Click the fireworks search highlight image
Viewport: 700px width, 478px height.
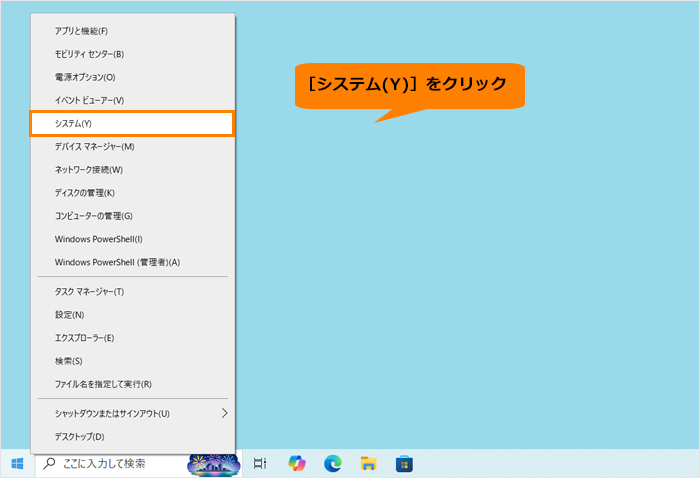click(214, 465)
